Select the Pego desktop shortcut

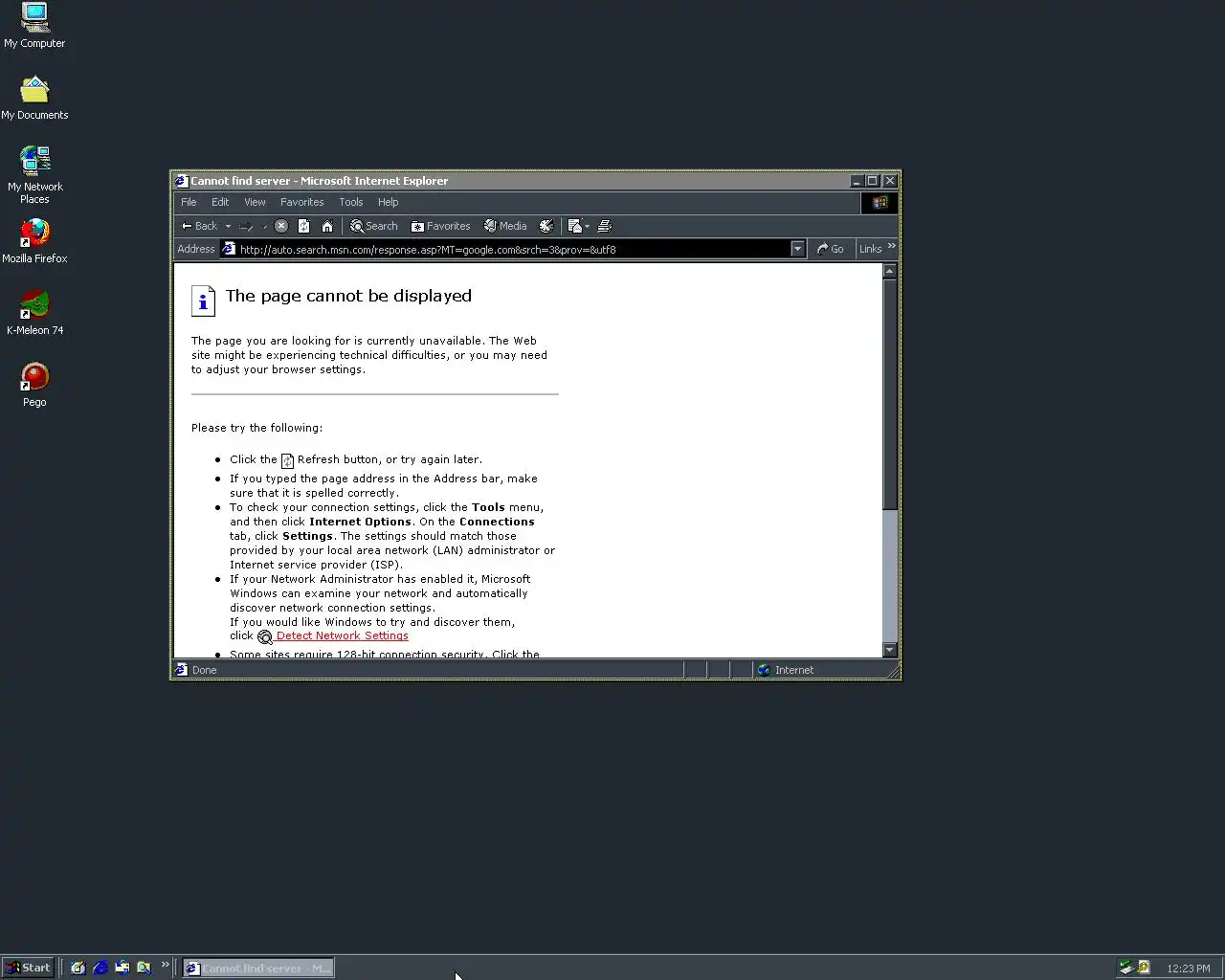[x=34, y=385]
